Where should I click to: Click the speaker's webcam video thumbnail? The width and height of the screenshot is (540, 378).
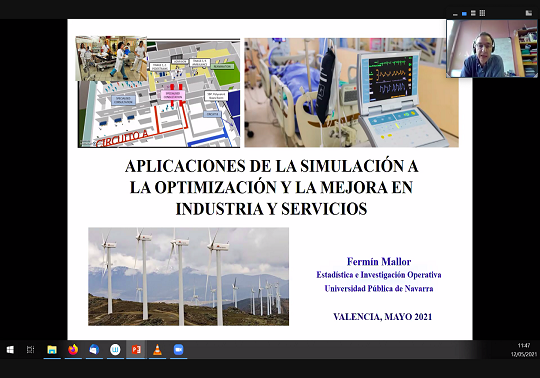point(492,48)
